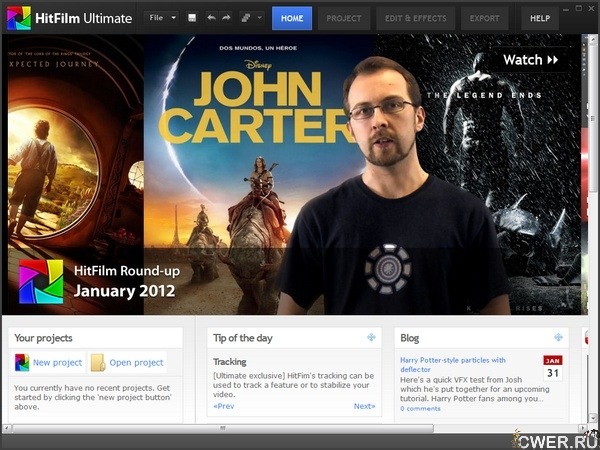Click the pencil options icon in toolbar
Screen dimensions: 600x450
point(246,18)
